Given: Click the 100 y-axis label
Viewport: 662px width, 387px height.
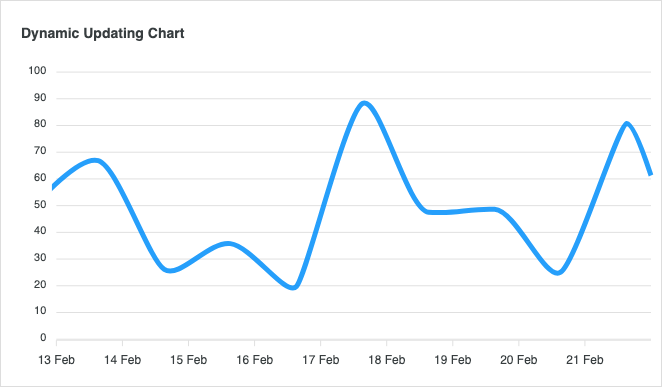Looking at the screenshot, I should pyautogui.click(x=37, y=71).
